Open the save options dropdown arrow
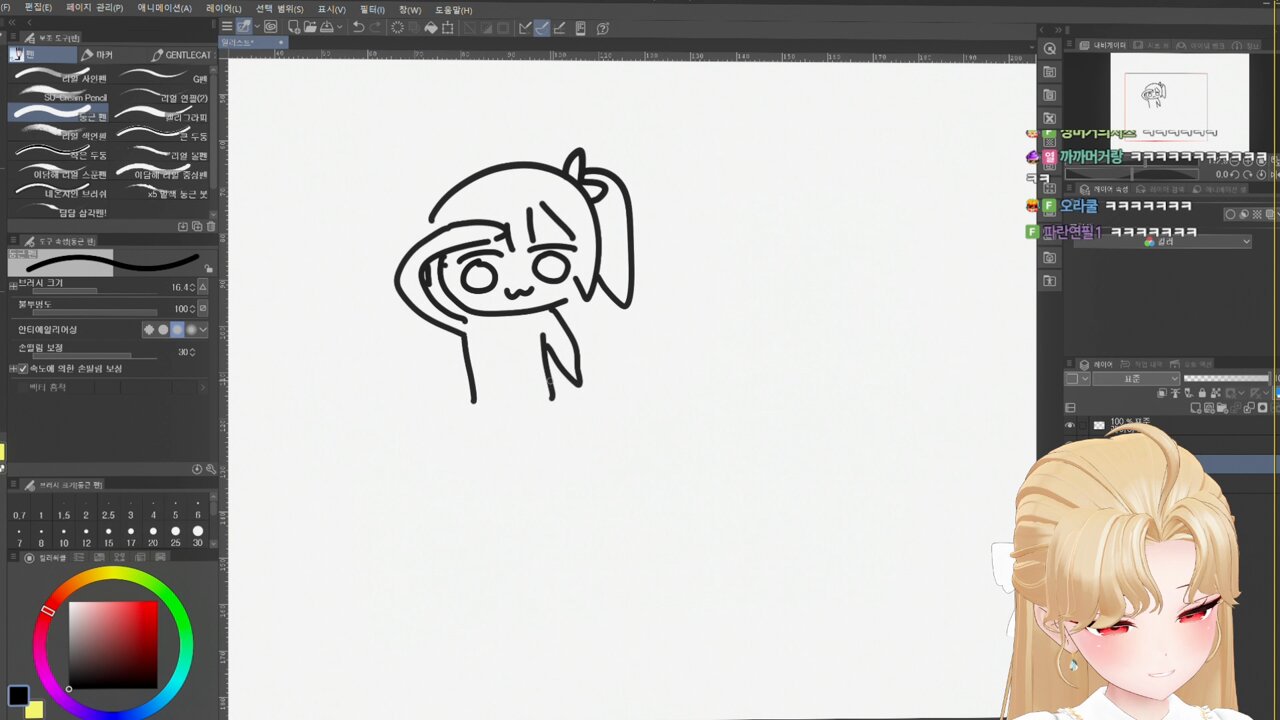This screenshot has width=1280, height=720. pos(339,27)
